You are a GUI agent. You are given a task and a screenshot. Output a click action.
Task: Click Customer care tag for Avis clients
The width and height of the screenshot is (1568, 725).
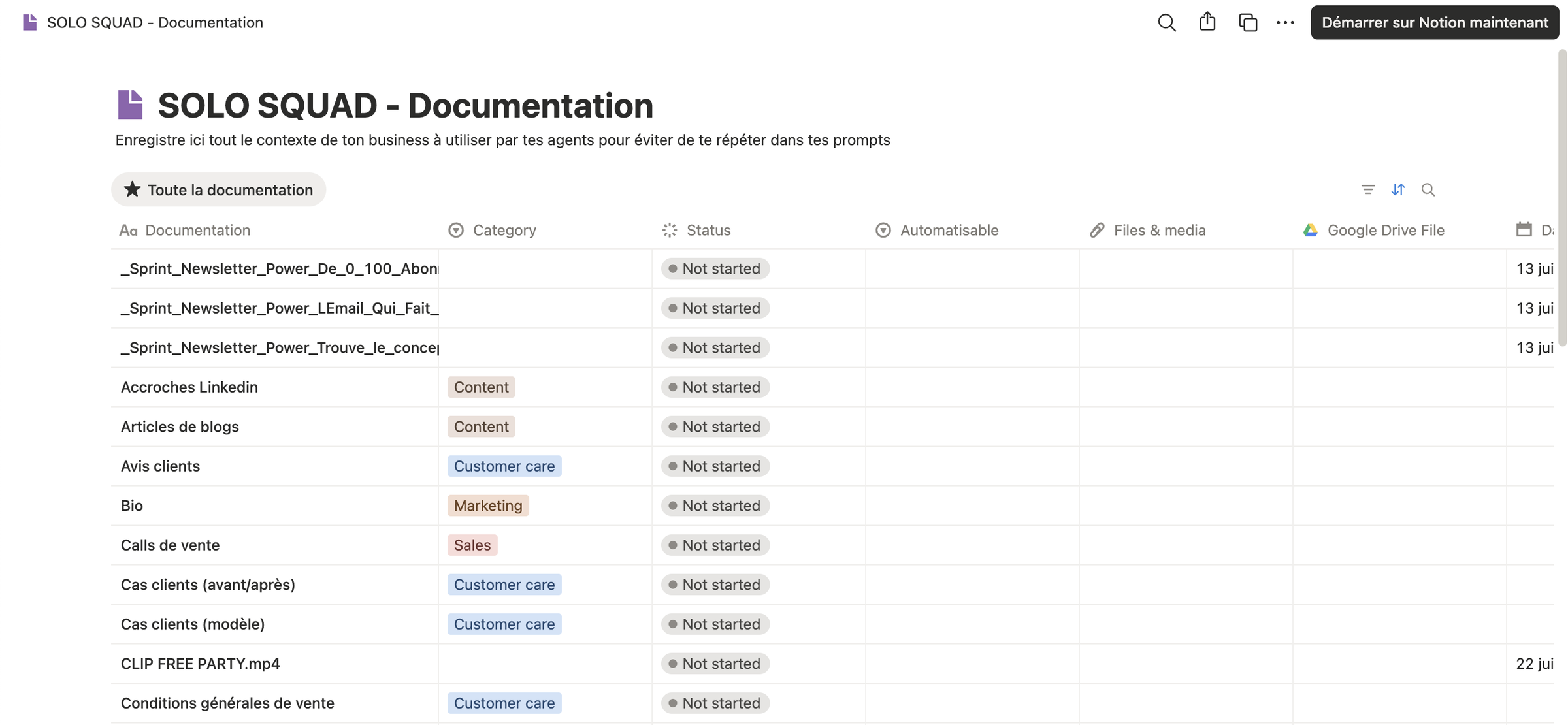504,466
